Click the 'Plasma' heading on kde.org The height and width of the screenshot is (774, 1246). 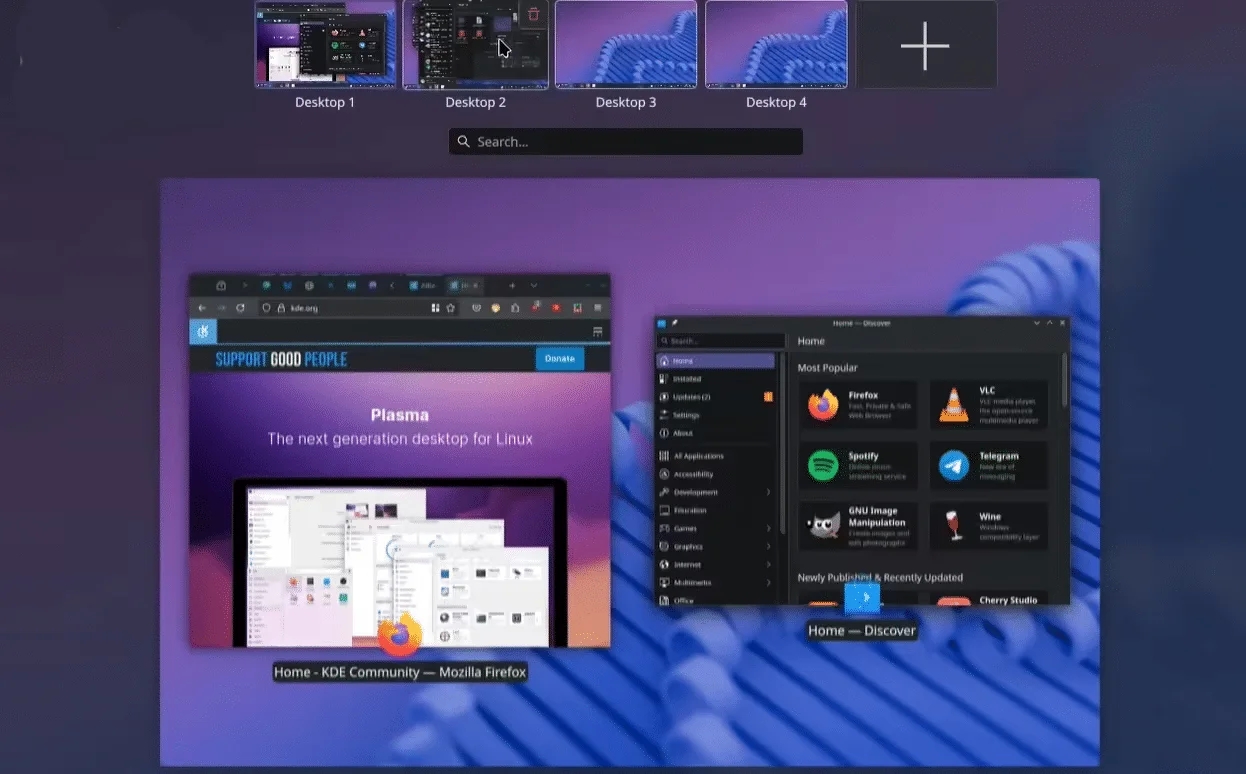[x=400, y=415]
